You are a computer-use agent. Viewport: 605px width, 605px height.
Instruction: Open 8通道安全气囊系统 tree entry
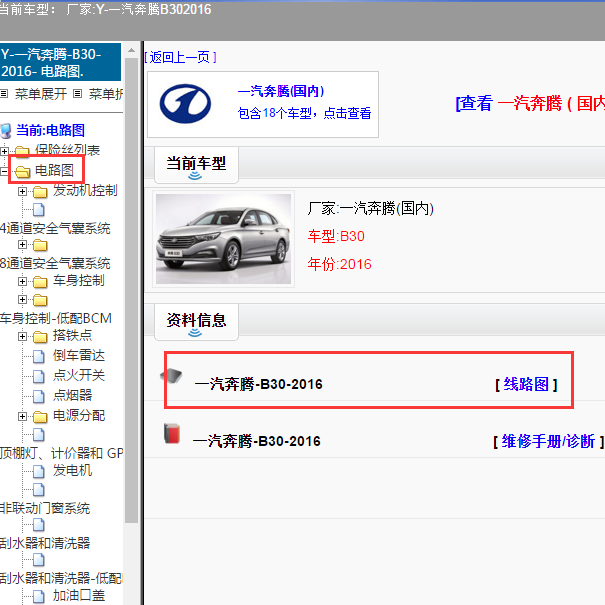point(55,264)
